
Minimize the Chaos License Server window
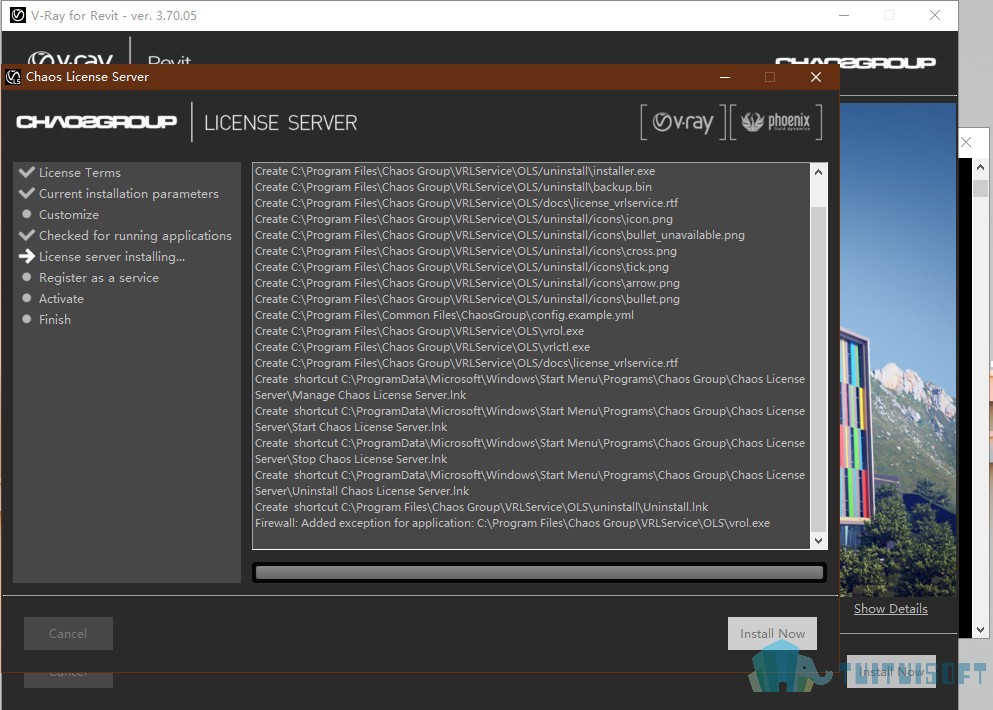pos(725,77)
